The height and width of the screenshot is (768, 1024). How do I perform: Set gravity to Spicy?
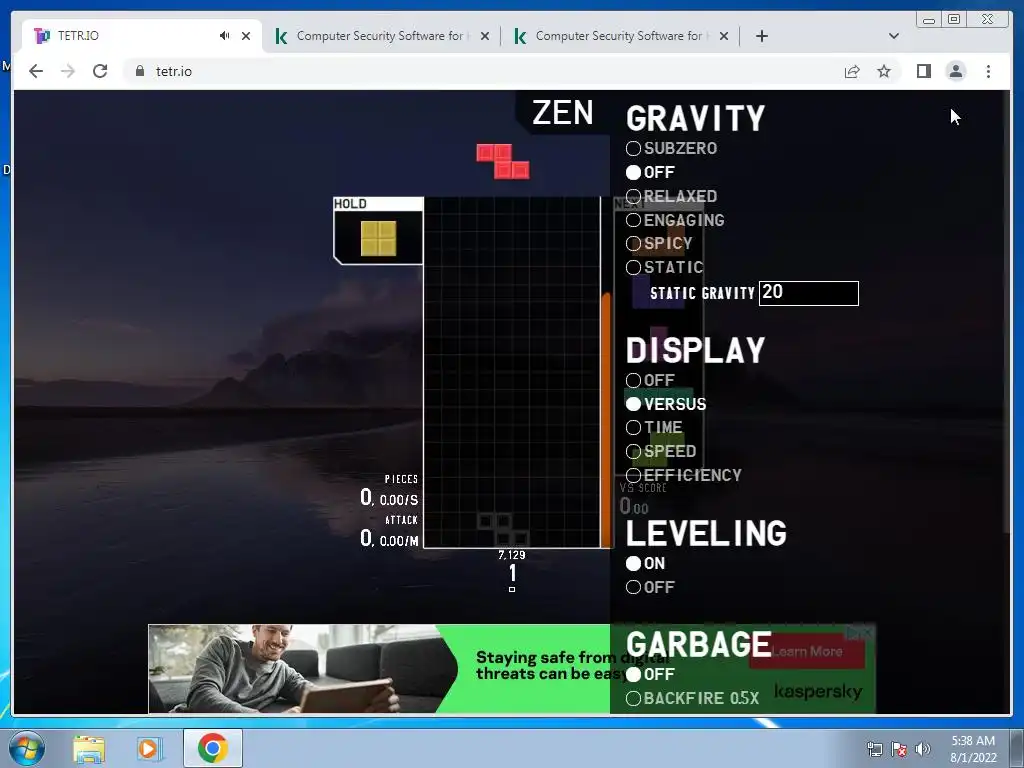[659, 244]
